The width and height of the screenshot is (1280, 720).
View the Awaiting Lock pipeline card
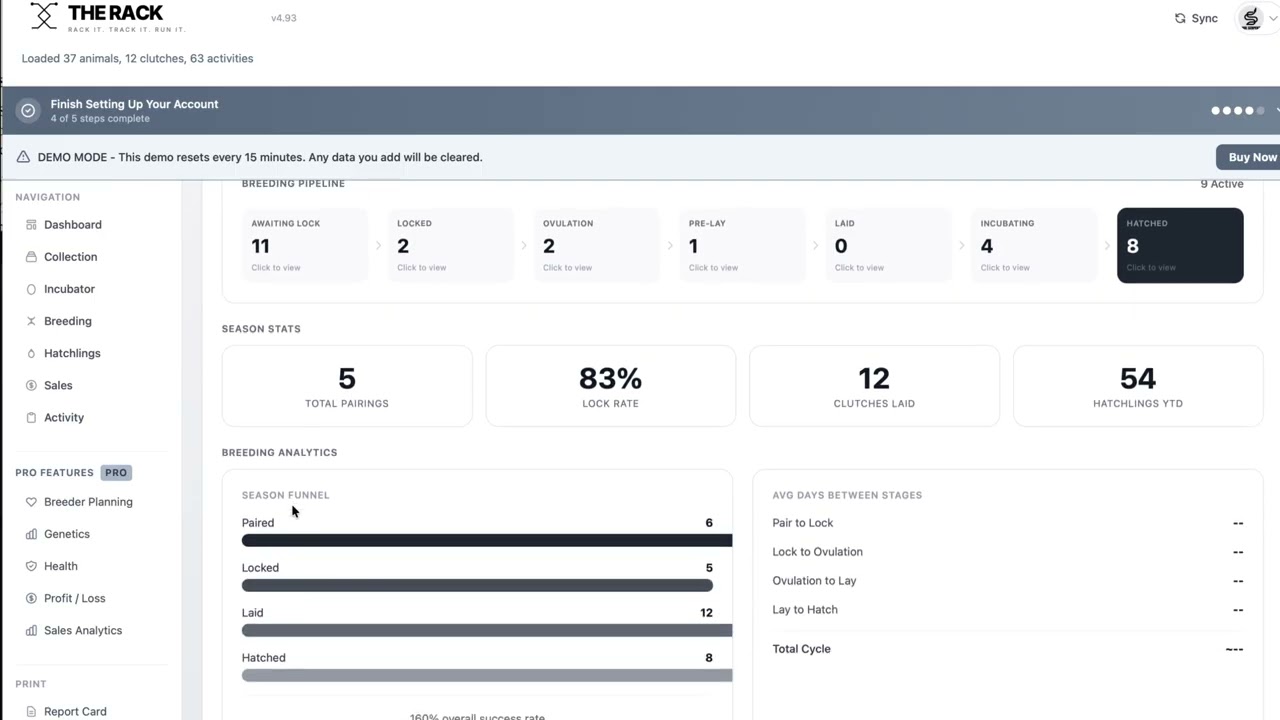(x=305, y=245)
